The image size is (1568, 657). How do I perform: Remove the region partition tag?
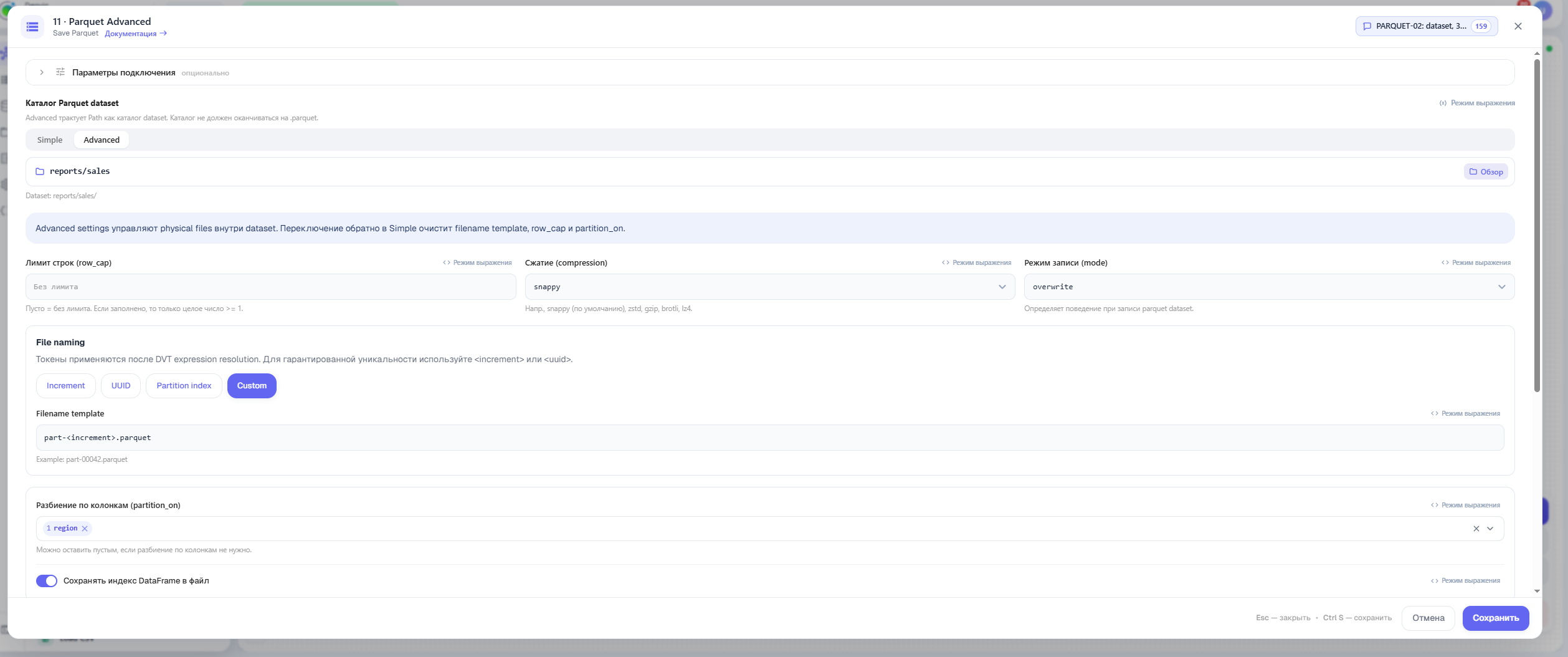tap(85, 529)
